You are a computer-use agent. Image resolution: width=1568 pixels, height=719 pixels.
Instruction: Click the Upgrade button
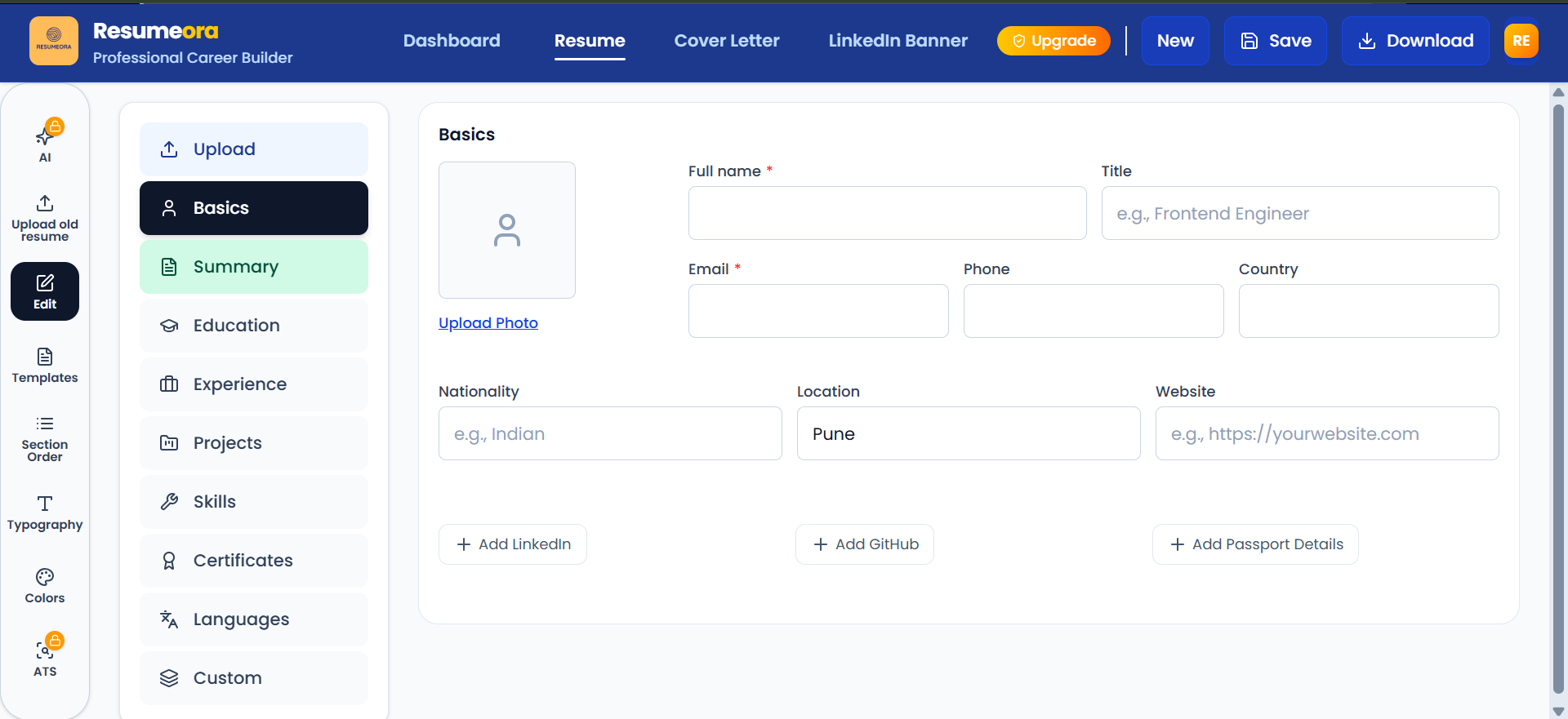(x=1053, y=41)
